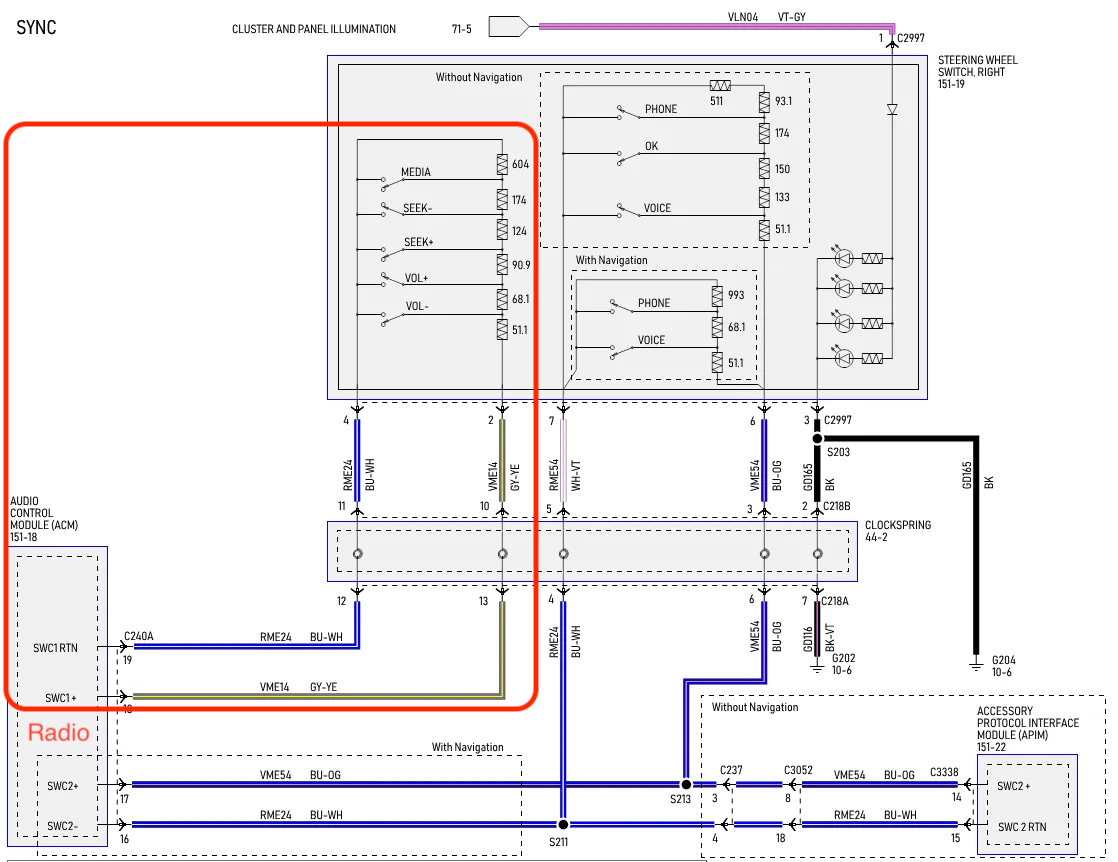This screenshot has height=862, width=1118.
Task: Click the C3338 connector label
Action: pyautogui.click(x=944, y=772)
